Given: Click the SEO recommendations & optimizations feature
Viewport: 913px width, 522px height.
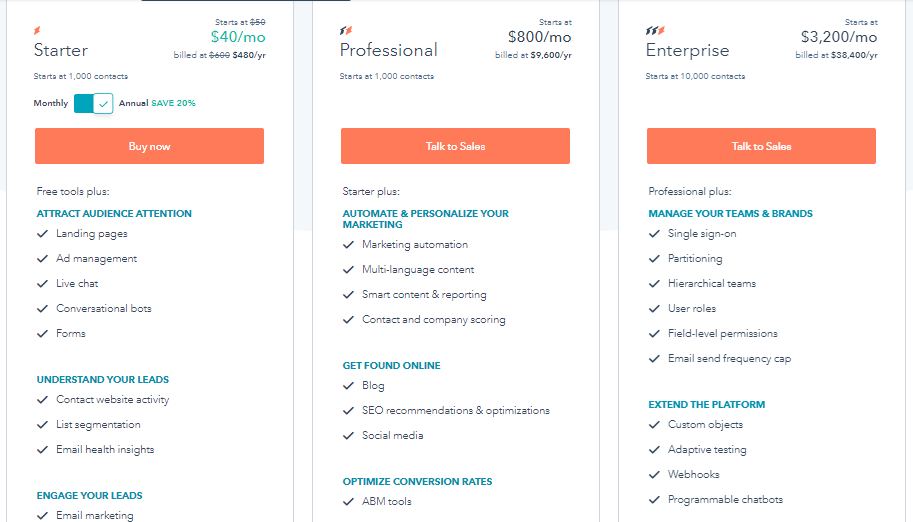Looking at the screenshot, I should tap(456, 411).
